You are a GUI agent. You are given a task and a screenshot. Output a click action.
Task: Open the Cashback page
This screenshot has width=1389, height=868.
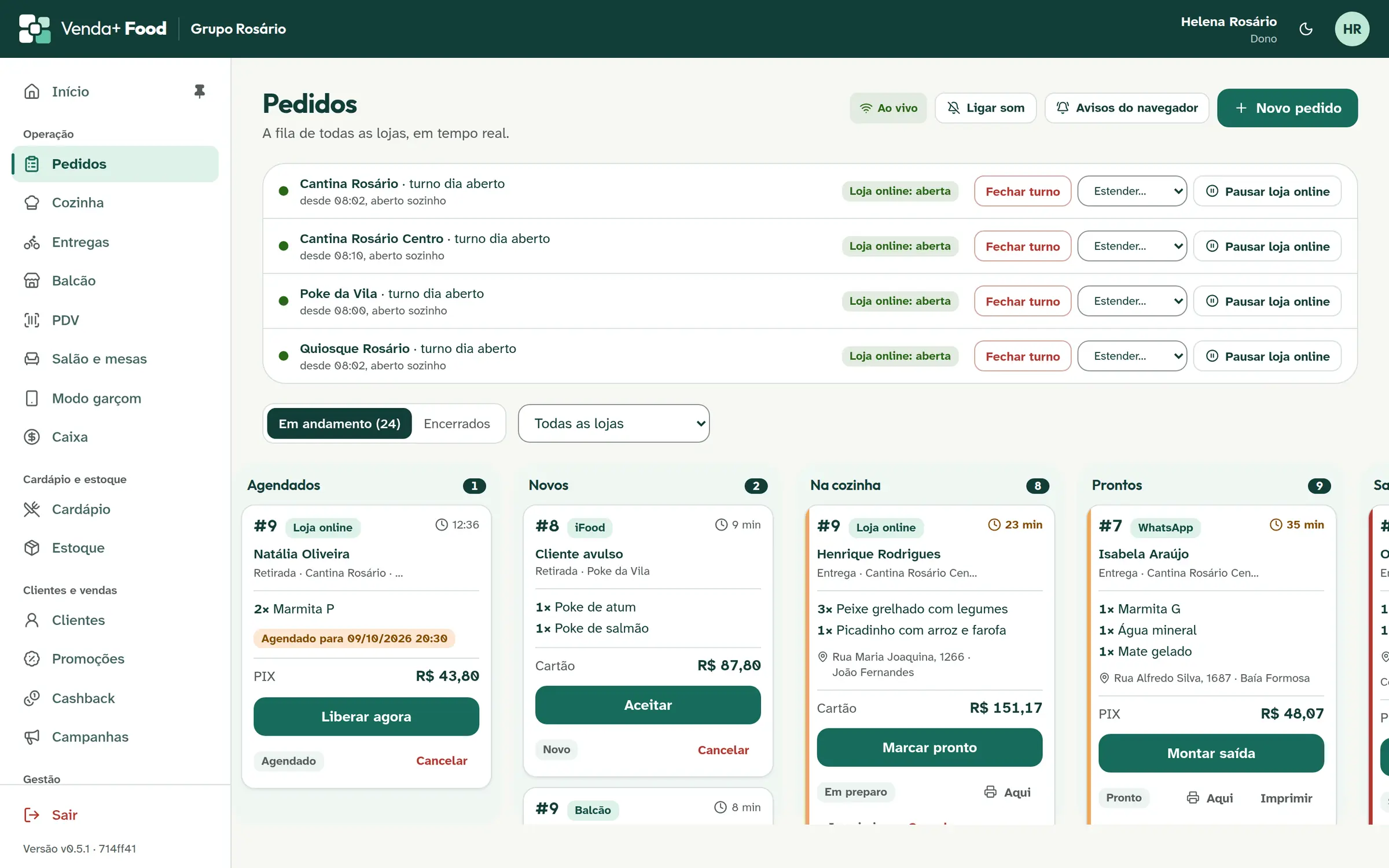115,698
